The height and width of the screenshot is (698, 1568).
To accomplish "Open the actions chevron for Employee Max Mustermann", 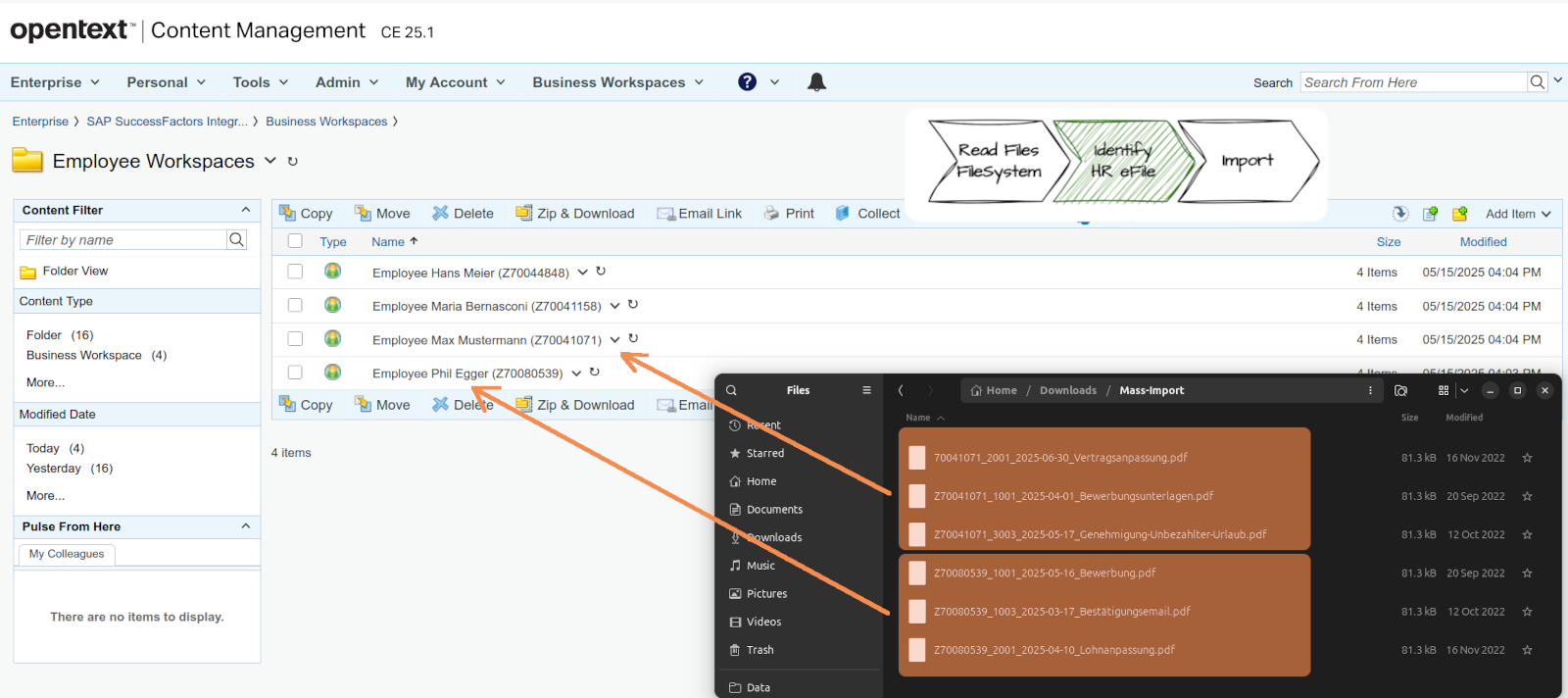I will tap(614, 340).
